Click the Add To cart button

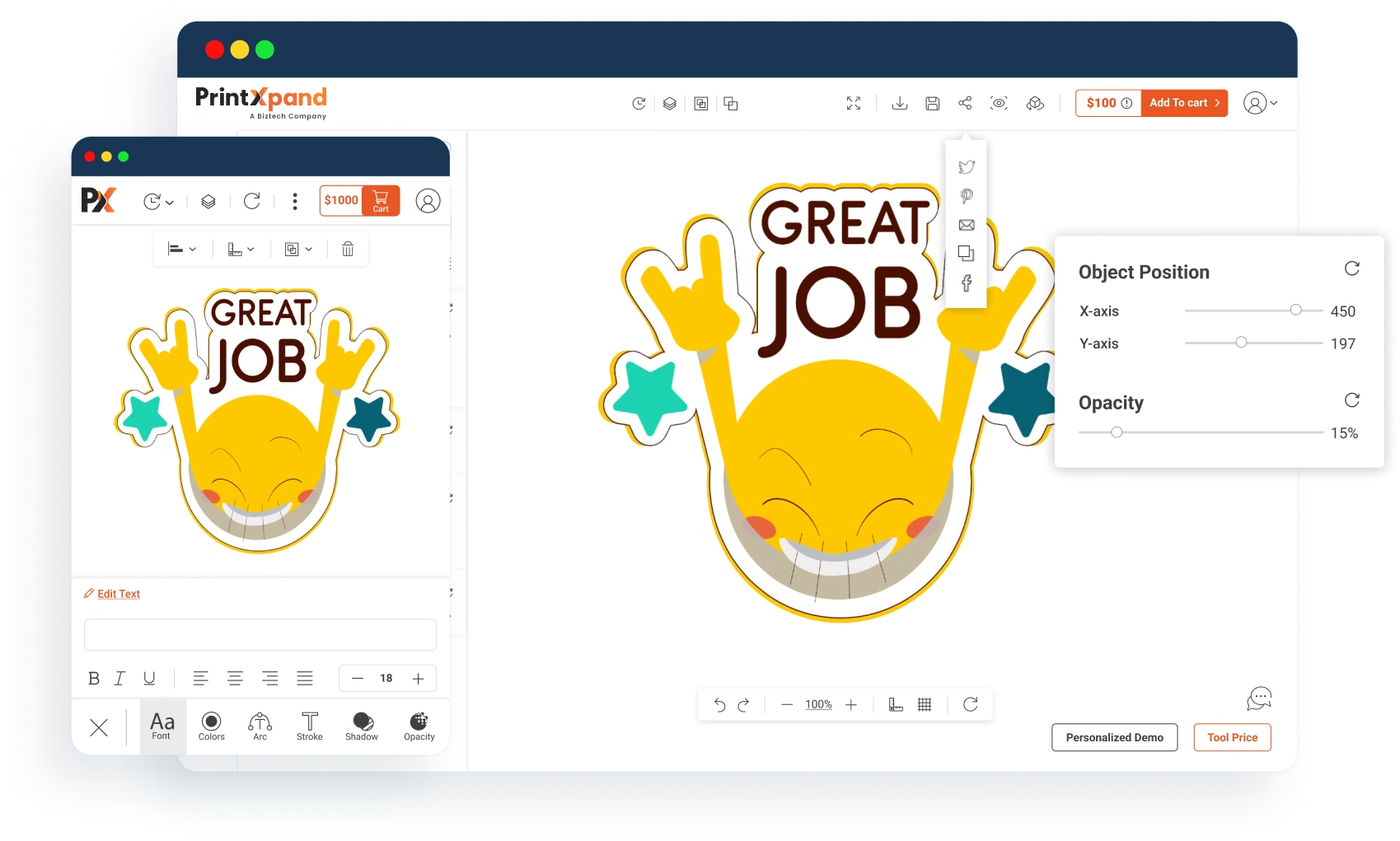(x=1183, y=103)
